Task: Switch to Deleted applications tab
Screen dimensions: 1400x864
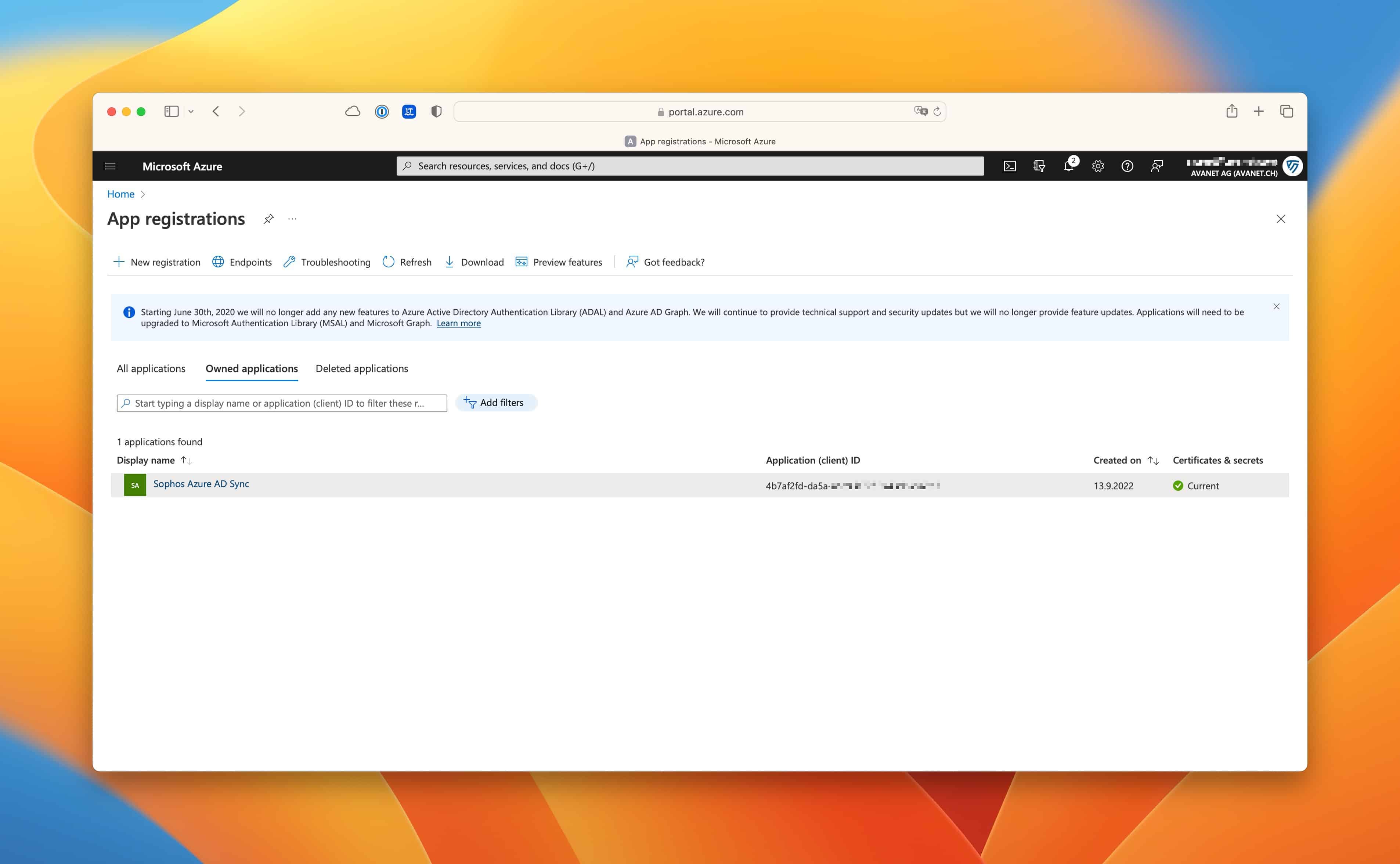Action: click(x=362, y=368)
